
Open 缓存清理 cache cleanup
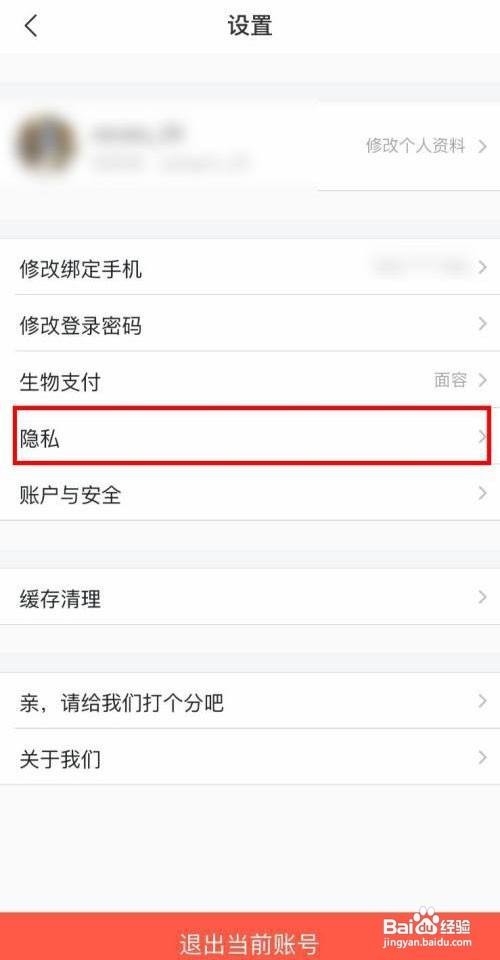[250, 597]
